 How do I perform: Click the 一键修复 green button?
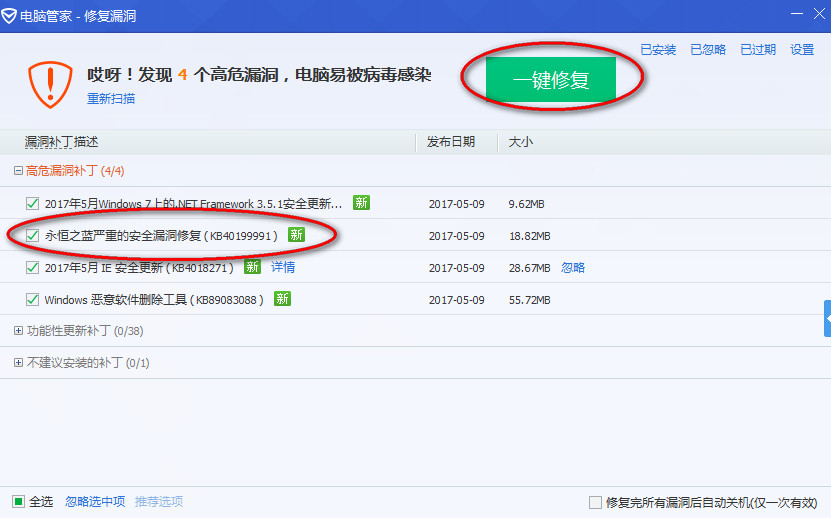[x=551, y=80]
